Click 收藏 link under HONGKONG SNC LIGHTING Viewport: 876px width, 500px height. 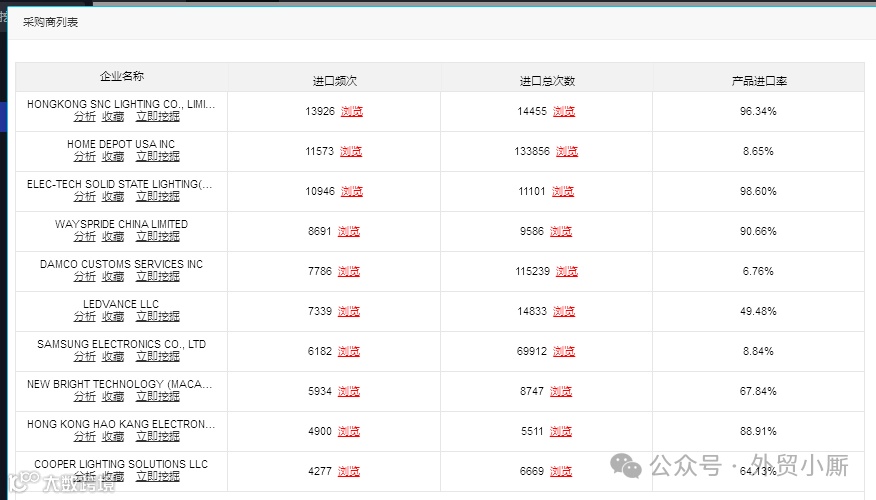(x=113, y=116)
